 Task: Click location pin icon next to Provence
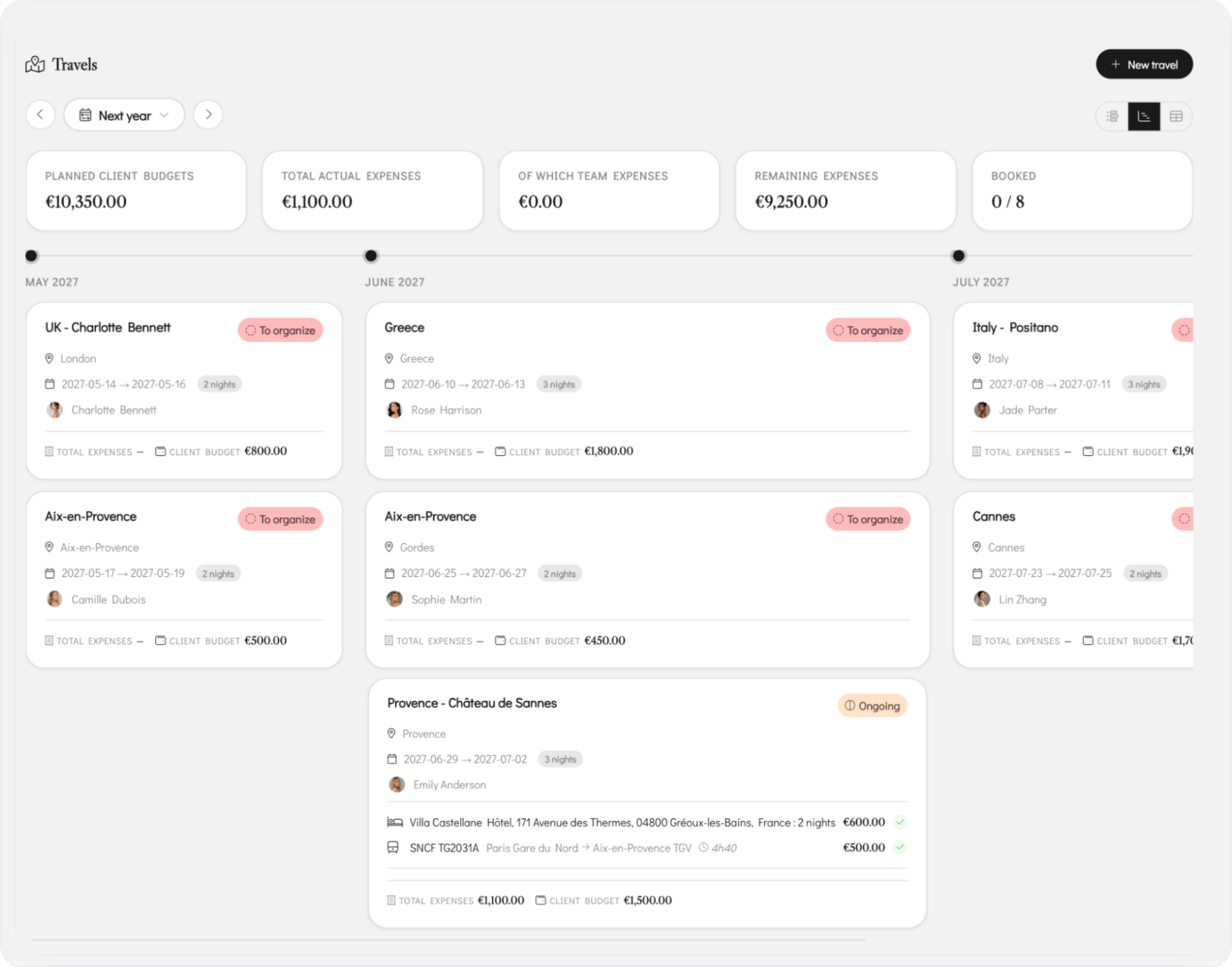point(391,734)
